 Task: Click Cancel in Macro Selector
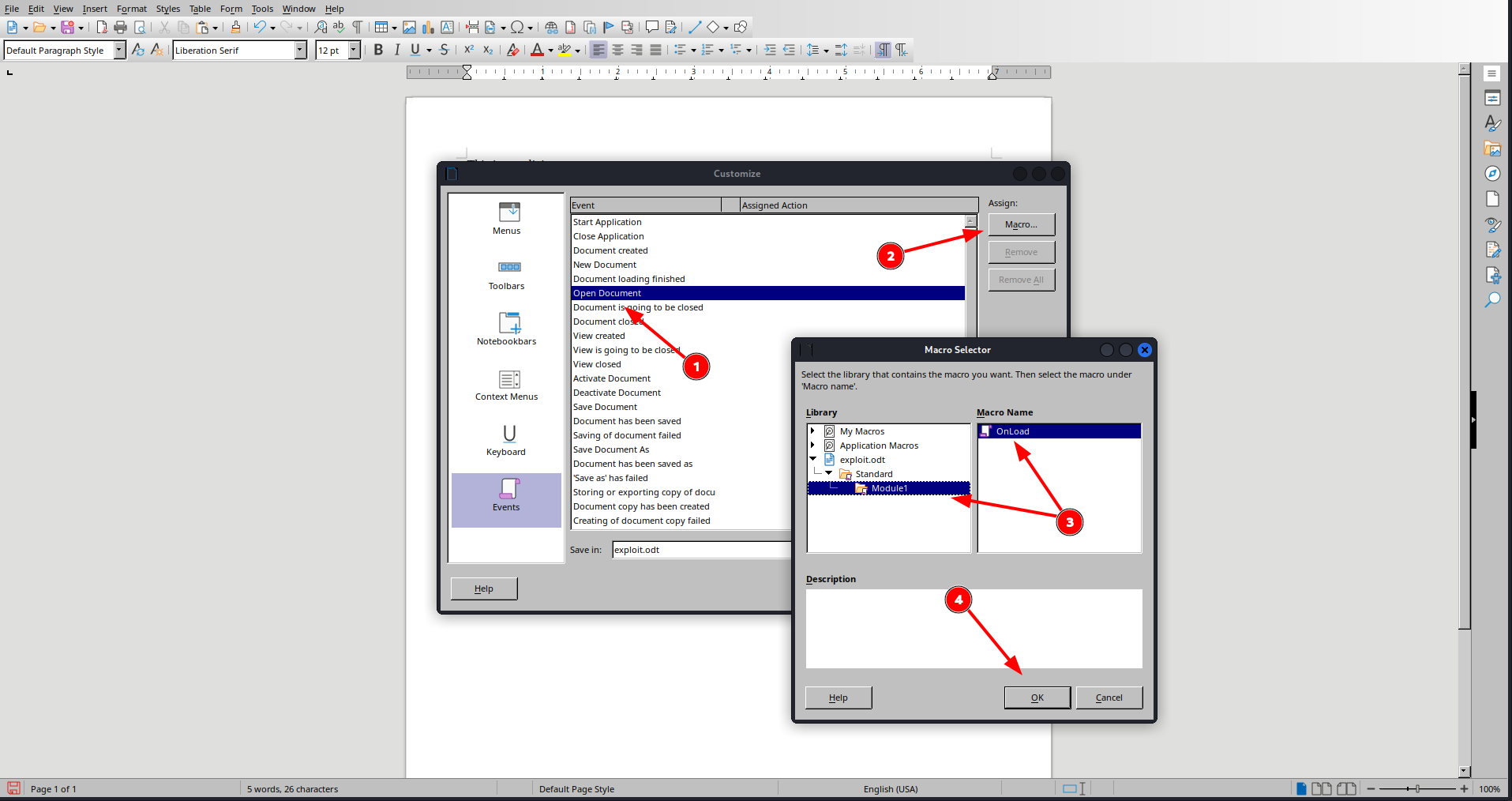point(1109,698)
